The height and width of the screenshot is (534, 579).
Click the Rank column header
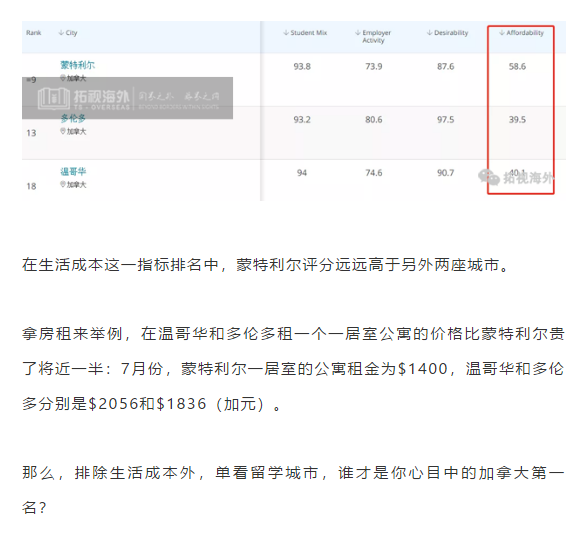point(33,33)
